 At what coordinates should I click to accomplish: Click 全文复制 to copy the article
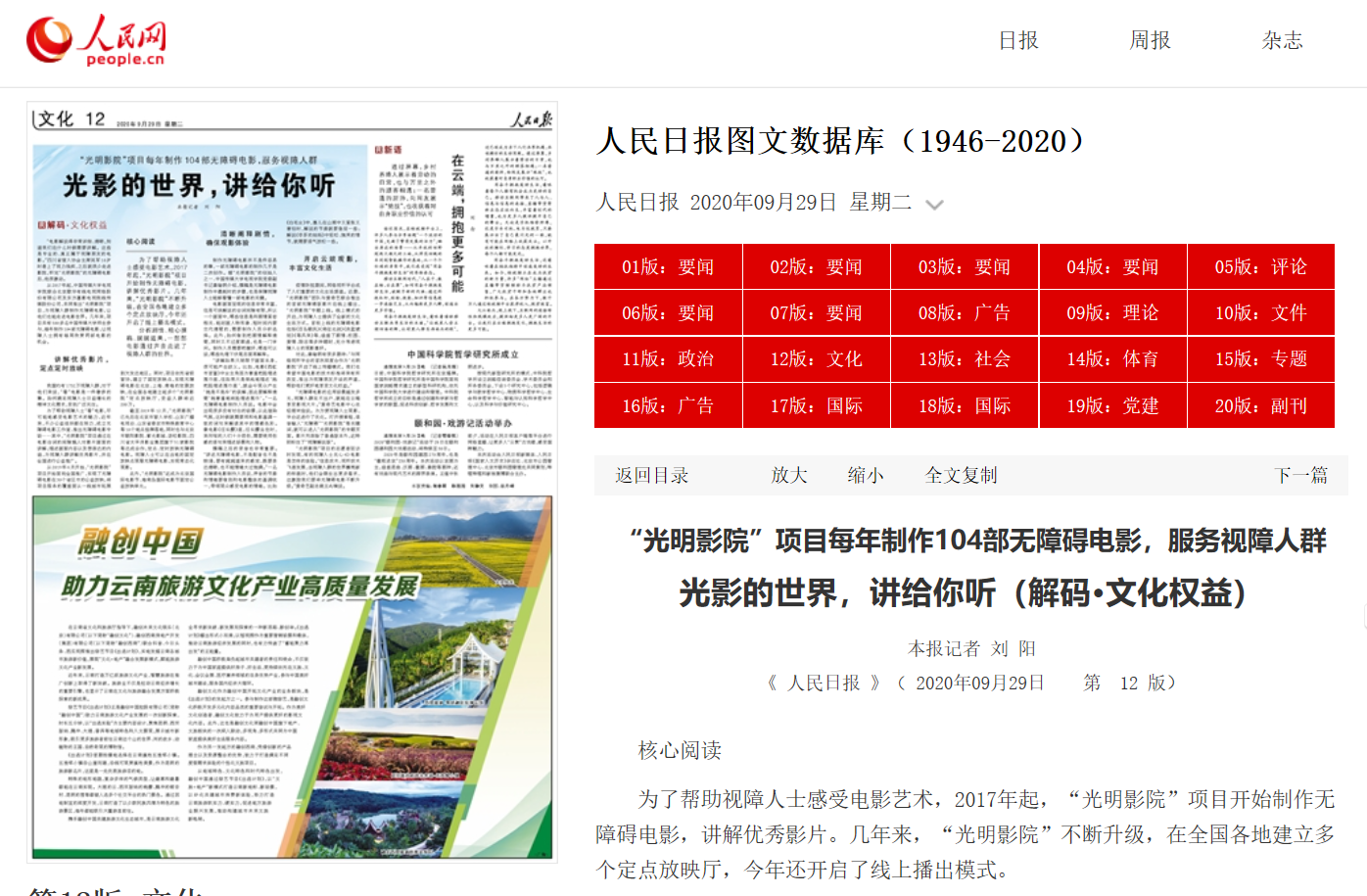coord(962,476)
